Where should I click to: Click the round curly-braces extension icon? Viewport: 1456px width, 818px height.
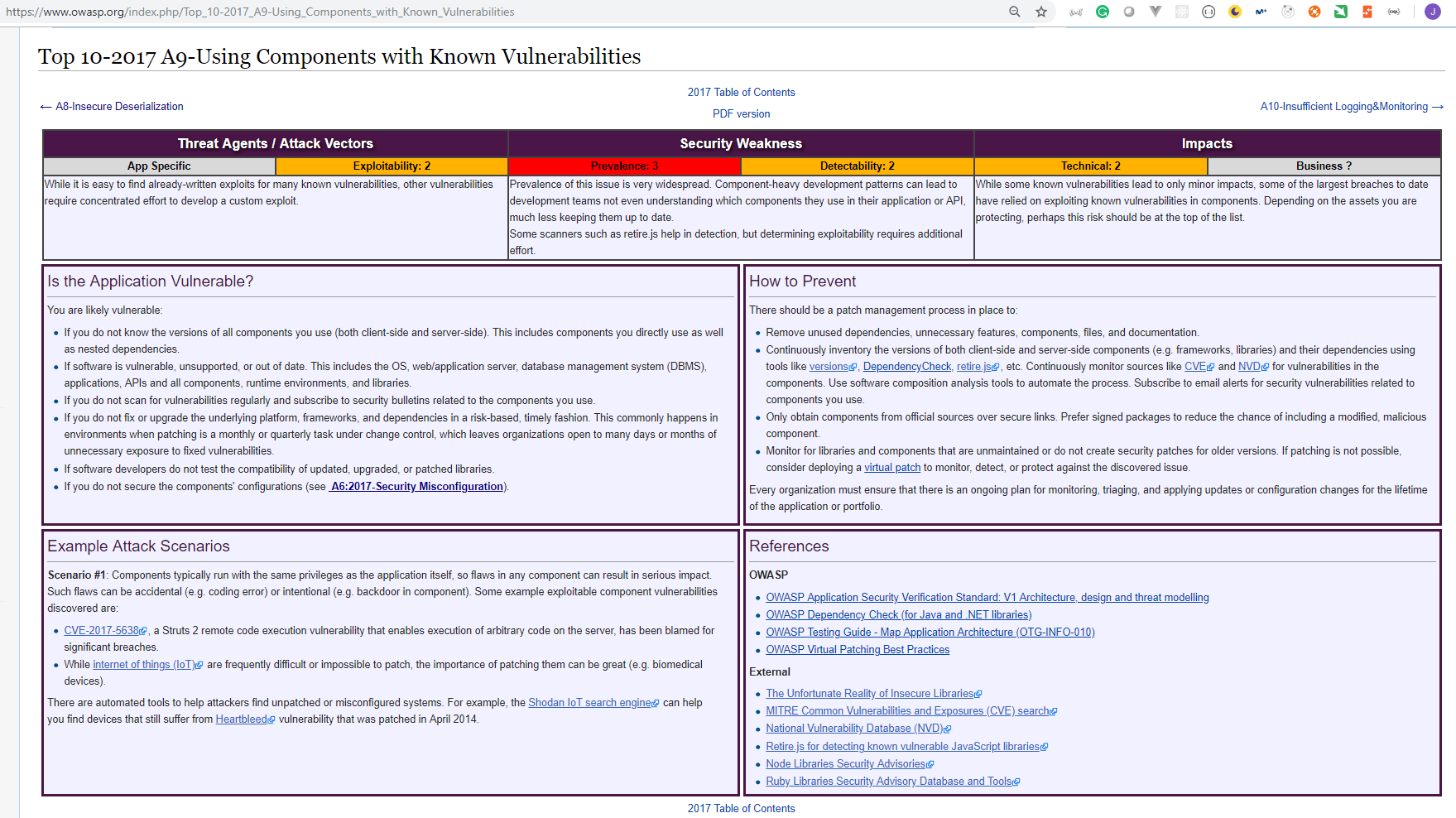coord(1209,12)
